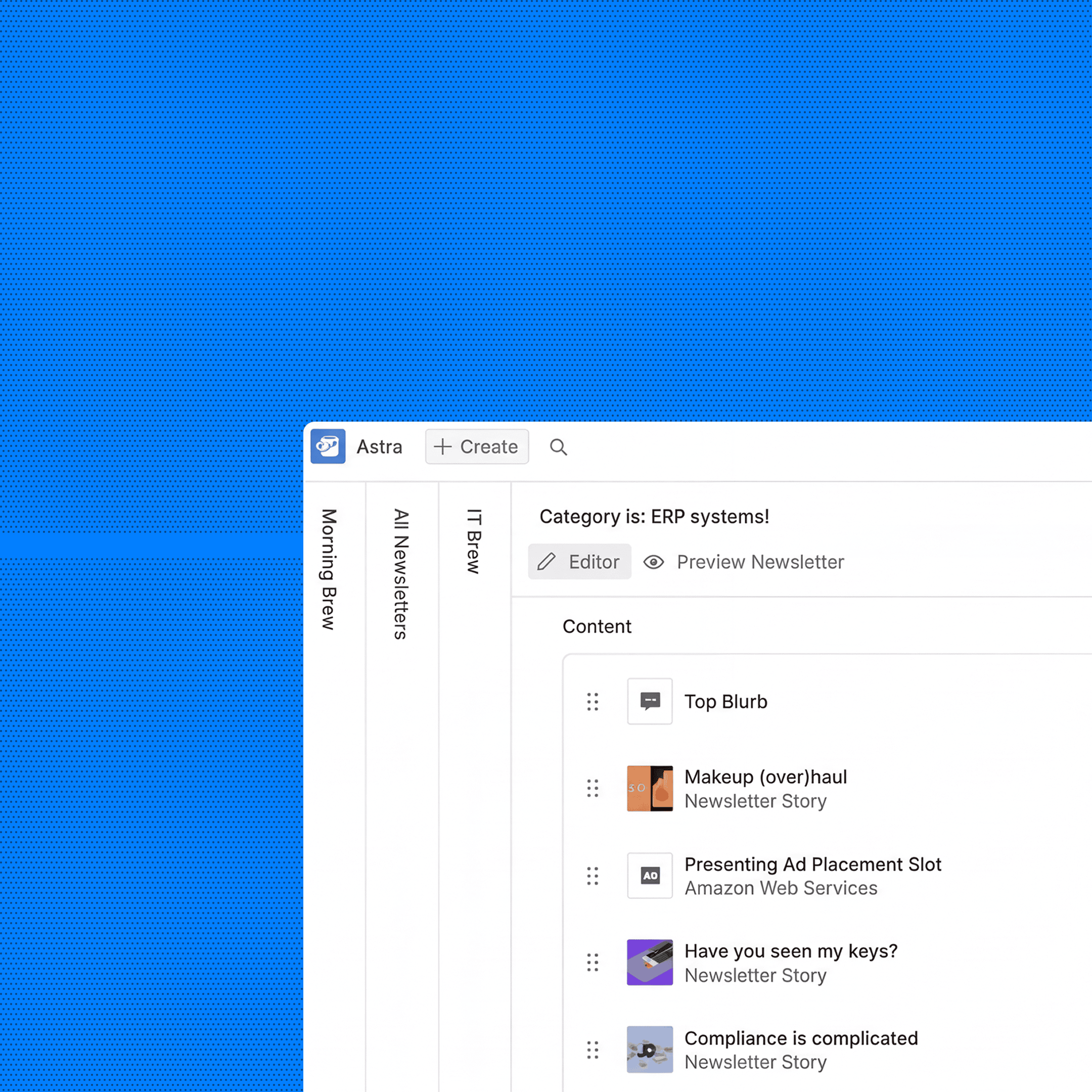Screen dimensions: 1092x1092
Task: Grab drag handle beside Presenting Ad Placement Slot
Action: coord(593,876)
